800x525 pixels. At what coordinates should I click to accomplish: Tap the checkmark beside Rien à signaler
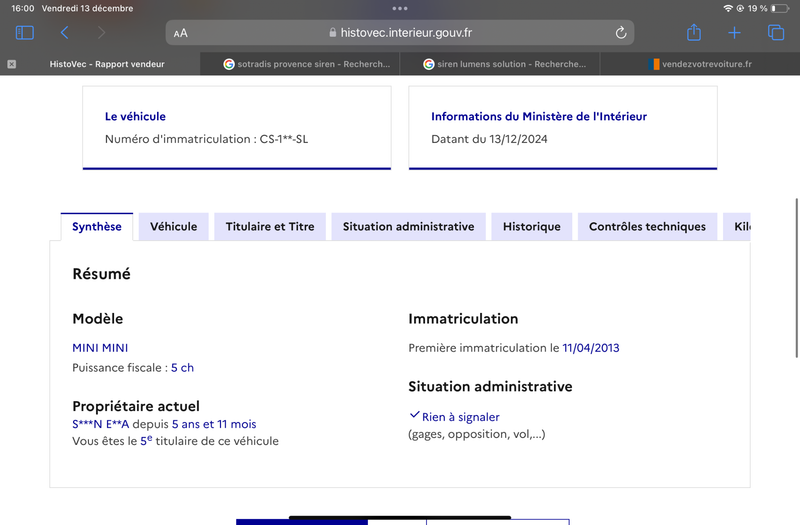click(414, 415)
